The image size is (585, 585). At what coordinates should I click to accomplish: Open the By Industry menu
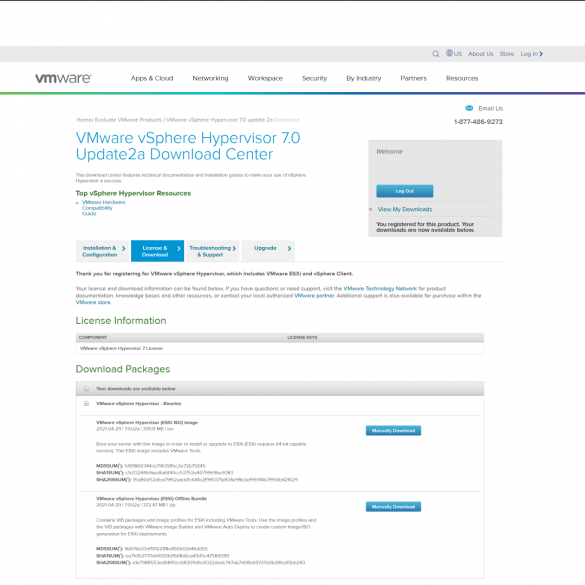[x=363, y=78]
